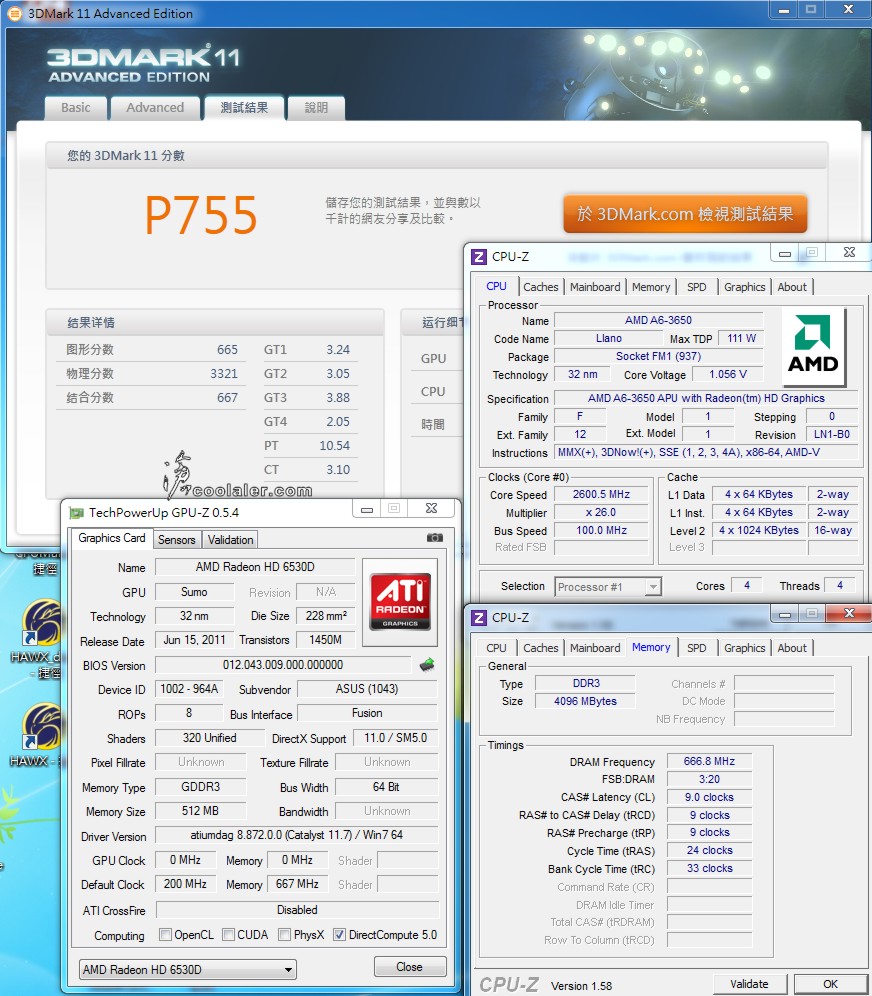Open the Sensors tab in GPU-Z
872x996 pixels.
[177, 539]
